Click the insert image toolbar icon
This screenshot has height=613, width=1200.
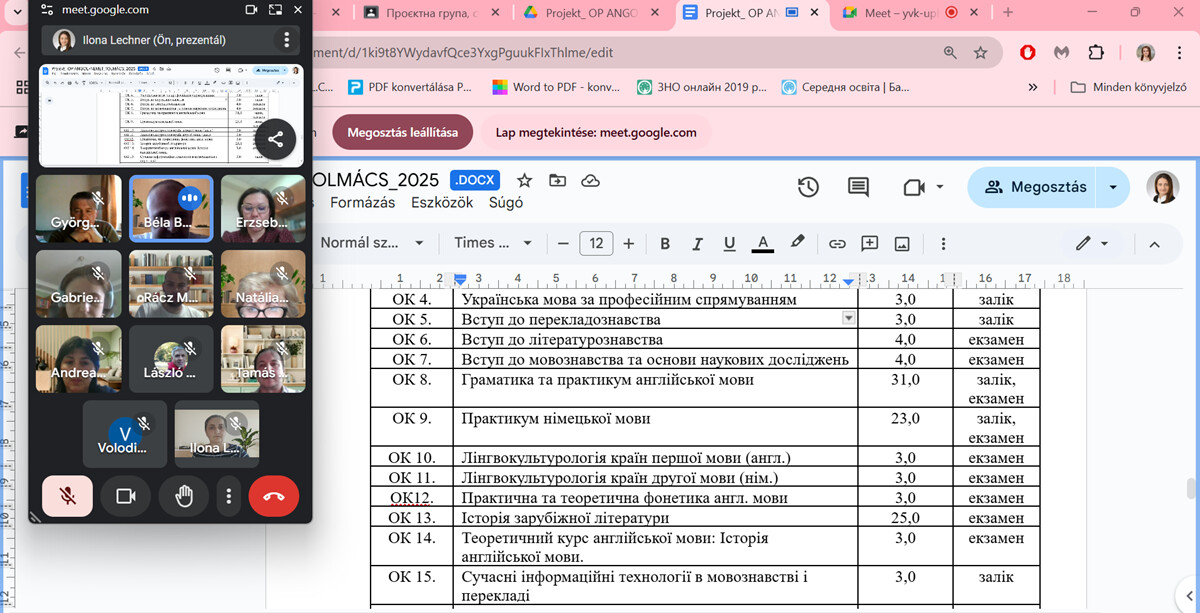(x=902, y=243)
